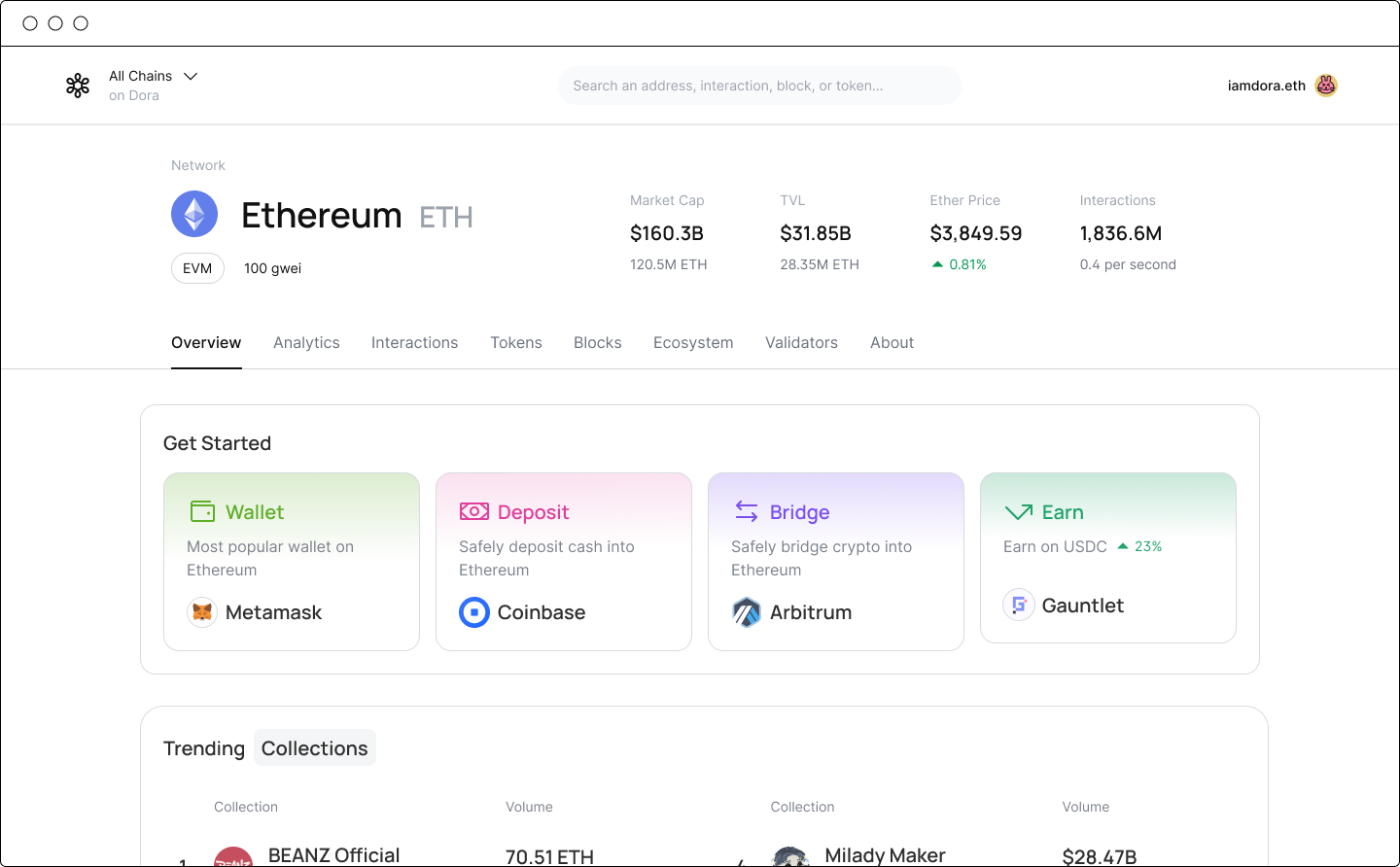This screenshot has width=1400, height=867.
Task: Click the pink Deposit cash icon
Action: click(474, 511)
